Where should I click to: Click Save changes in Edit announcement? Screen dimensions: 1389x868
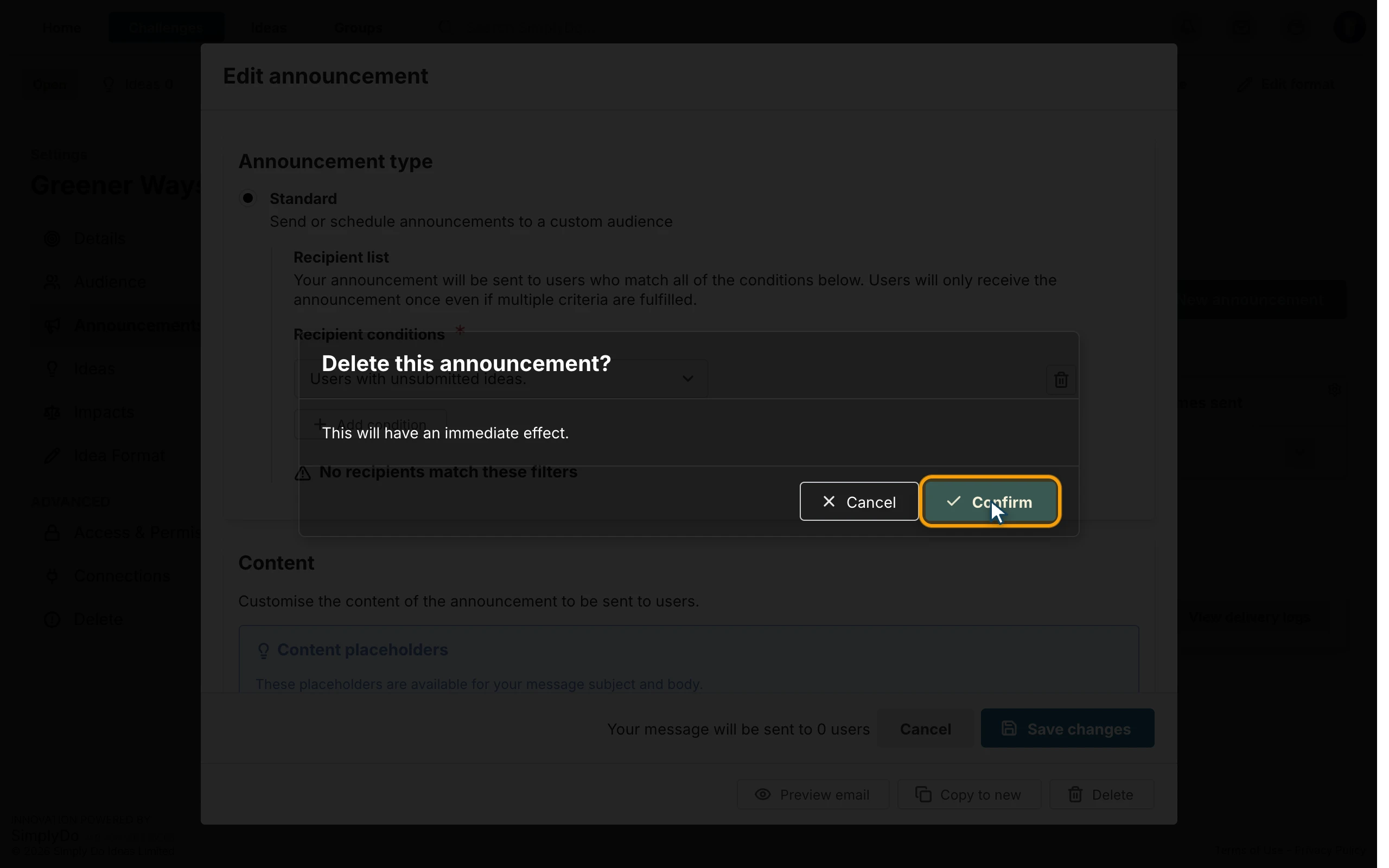1067,729
